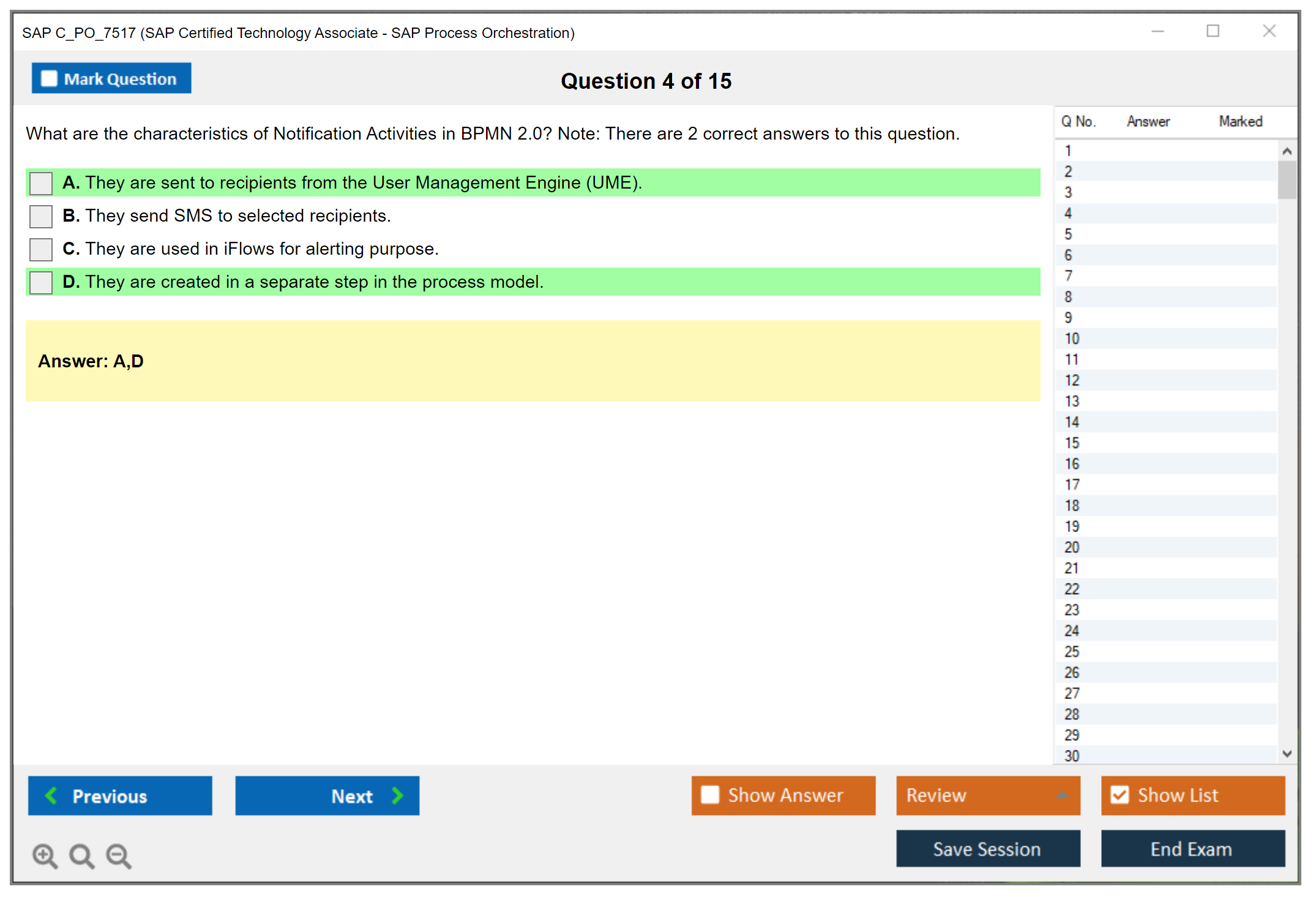Enable the Show Answer checkbox
The width and height of the screenshot is (1316, 900).
[710, 795]
